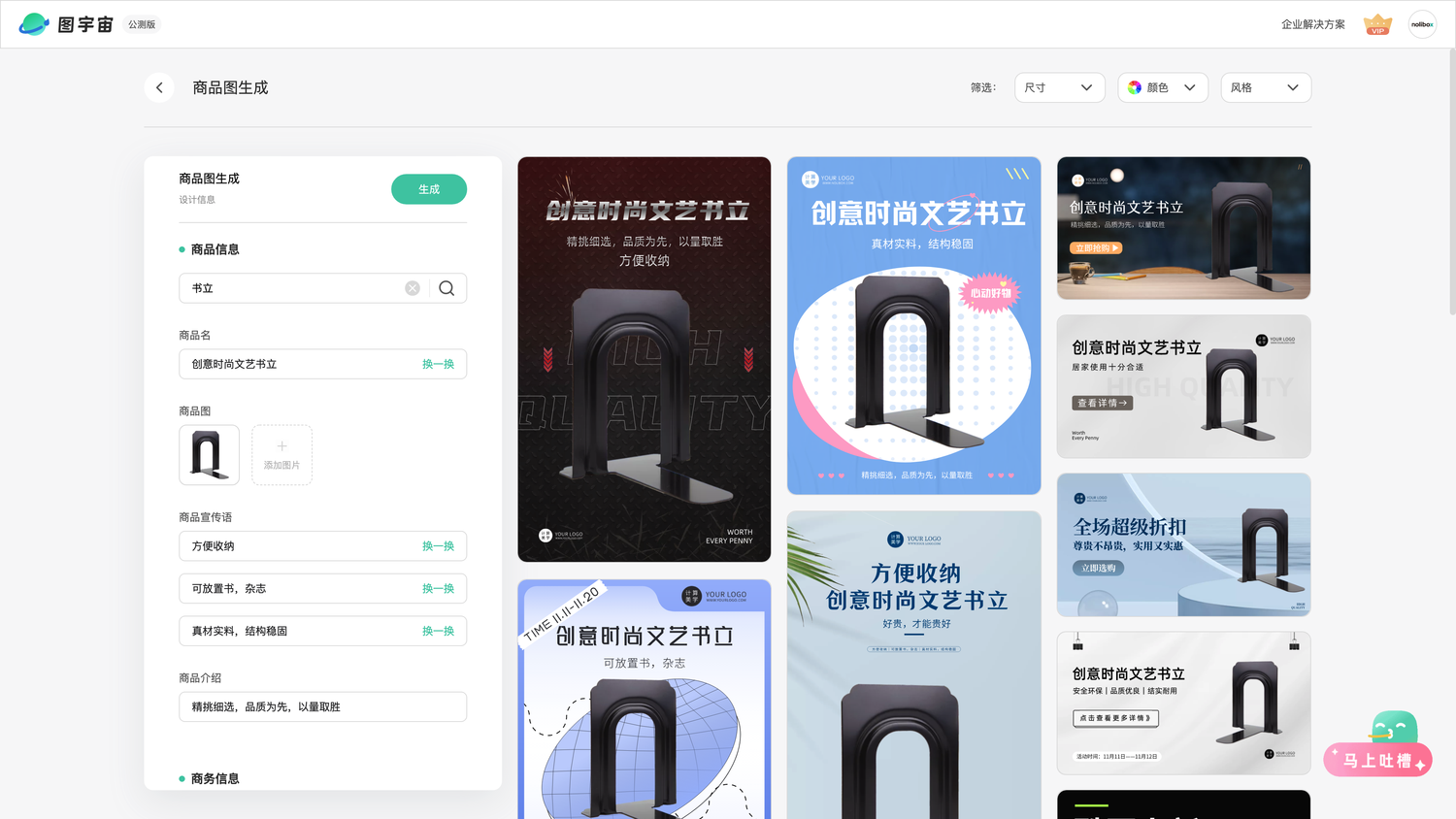Expand the 颜色 color filter dropdown

[1163, 87]
